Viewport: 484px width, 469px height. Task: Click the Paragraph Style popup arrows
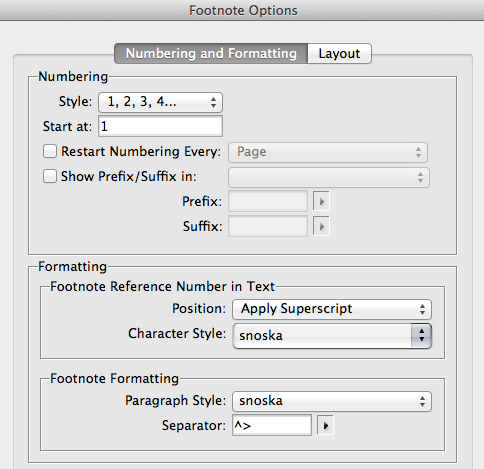coord(422,401)
